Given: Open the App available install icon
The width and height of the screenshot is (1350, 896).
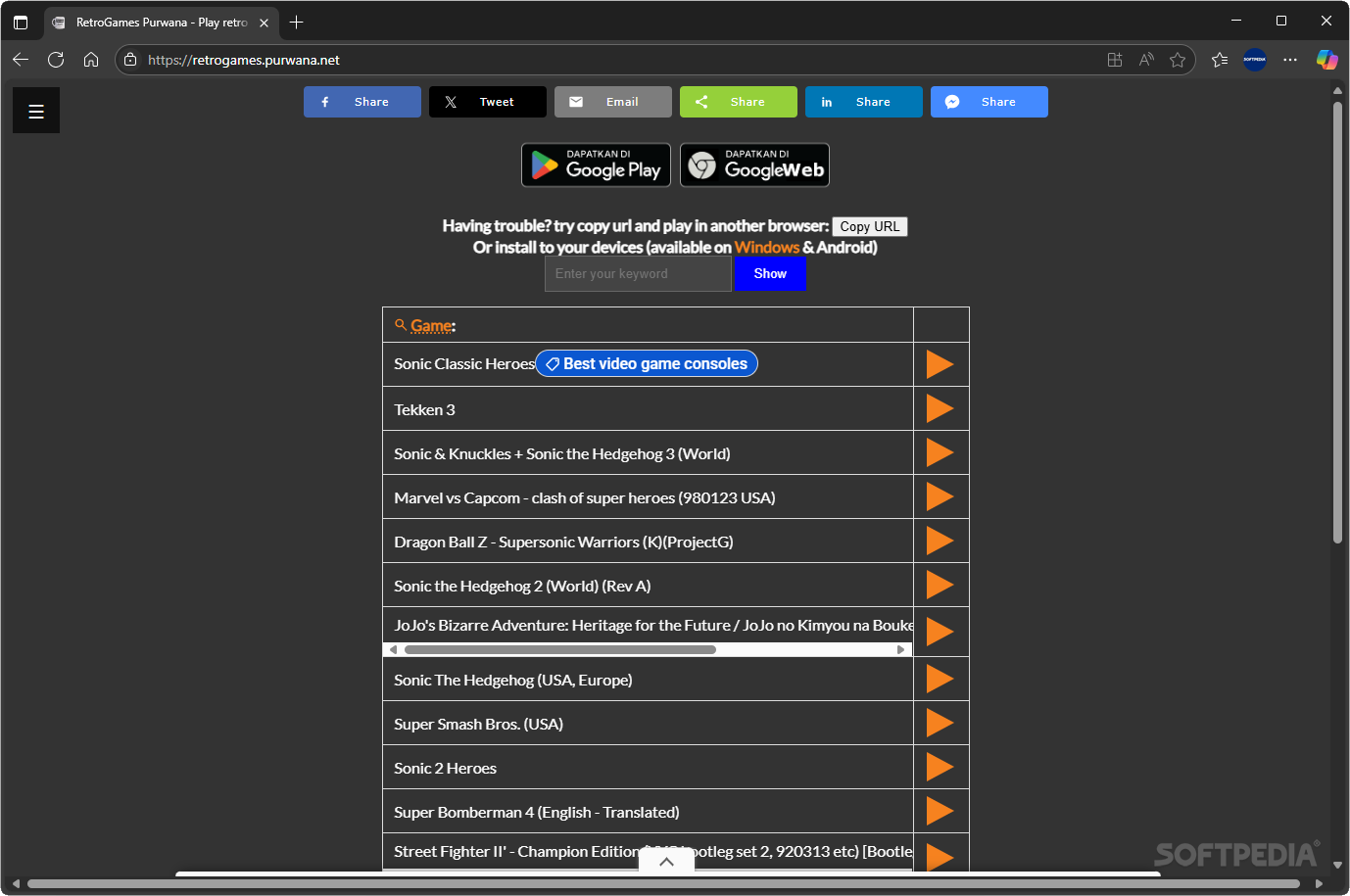Looking at the screenshot, I should click(1115, 60).
